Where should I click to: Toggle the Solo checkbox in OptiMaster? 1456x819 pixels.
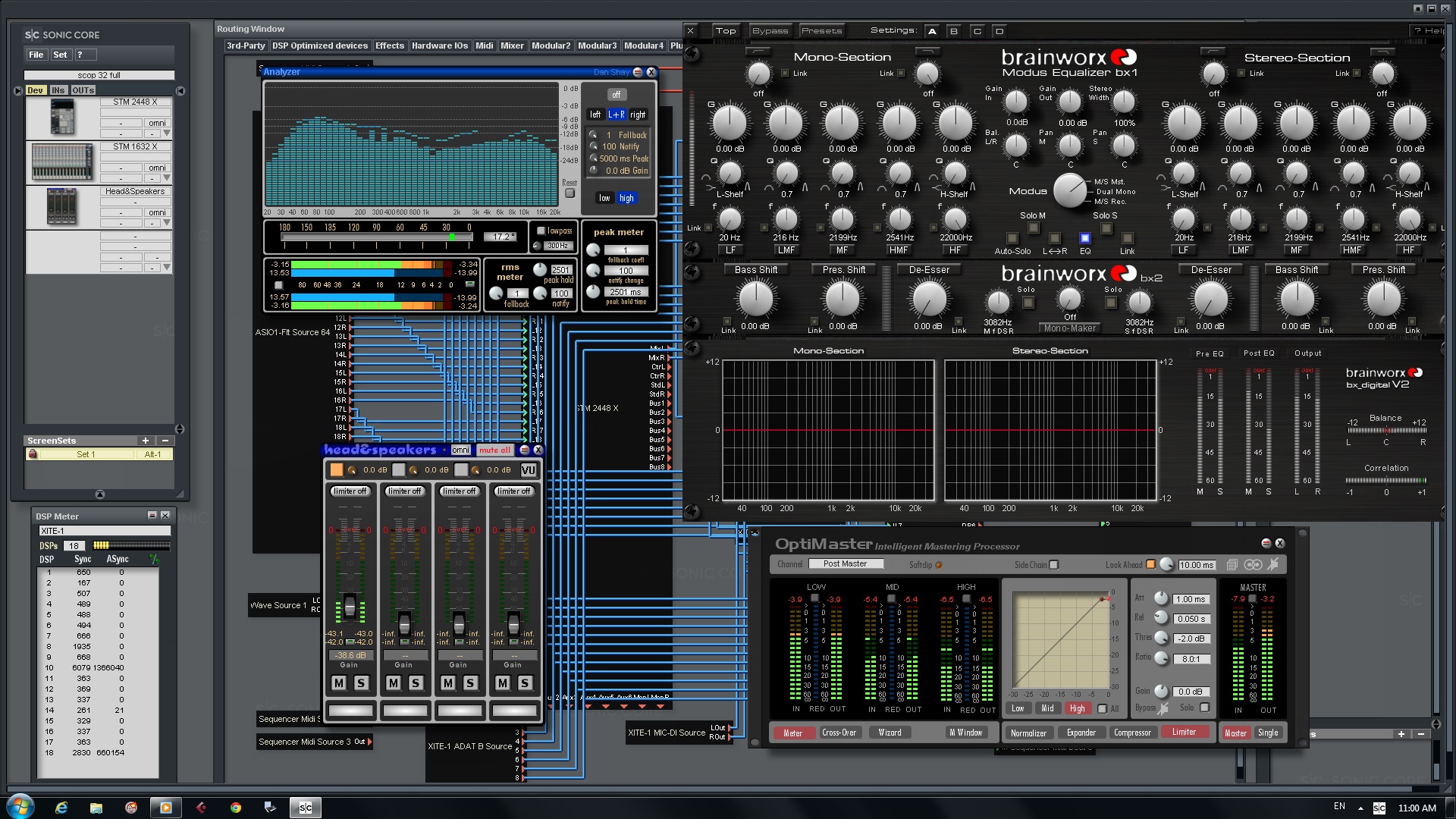(x=1204, y=708)
